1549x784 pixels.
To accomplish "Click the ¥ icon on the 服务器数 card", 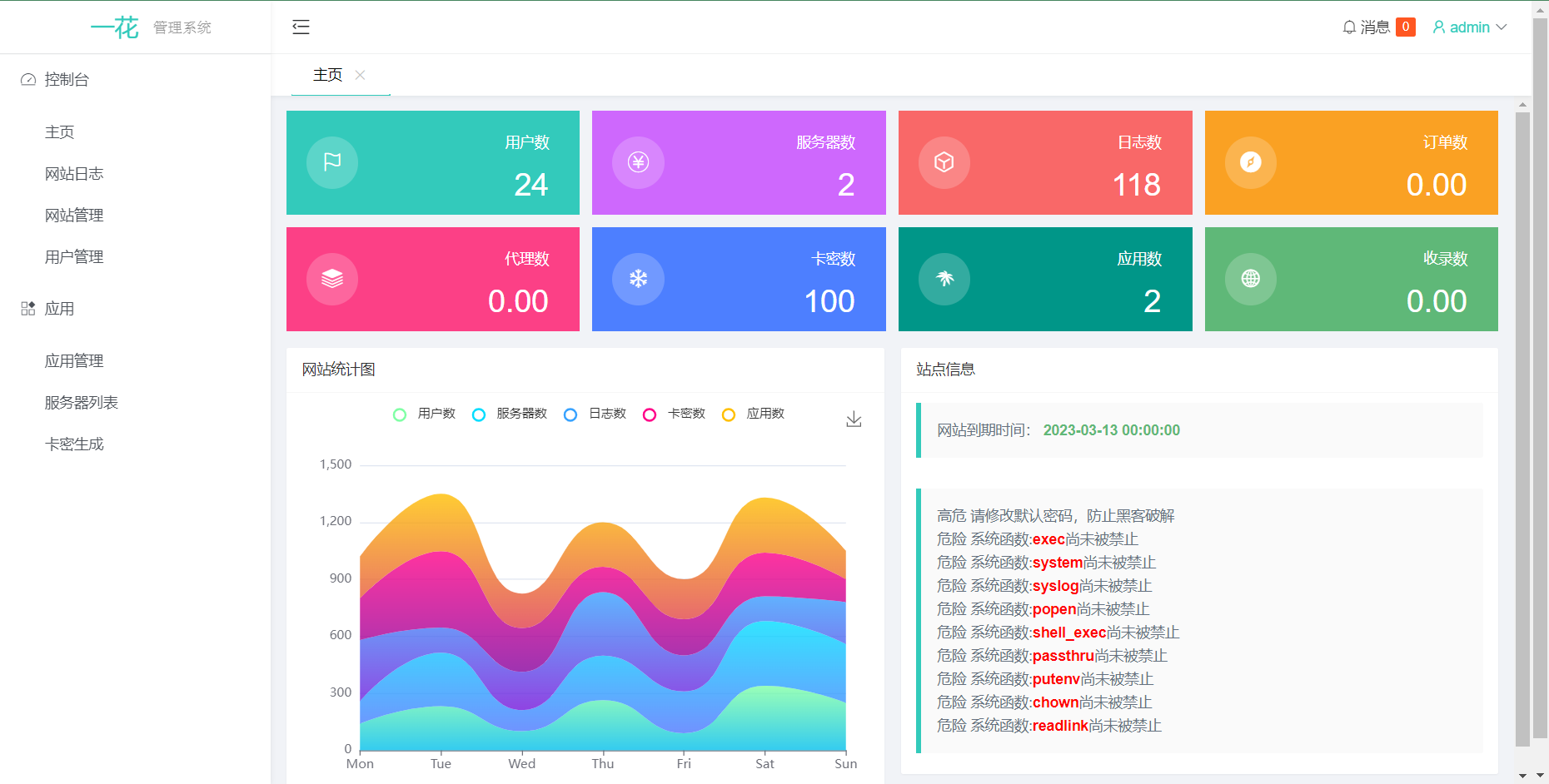I will pyautogui.click(x=638, y=162).
